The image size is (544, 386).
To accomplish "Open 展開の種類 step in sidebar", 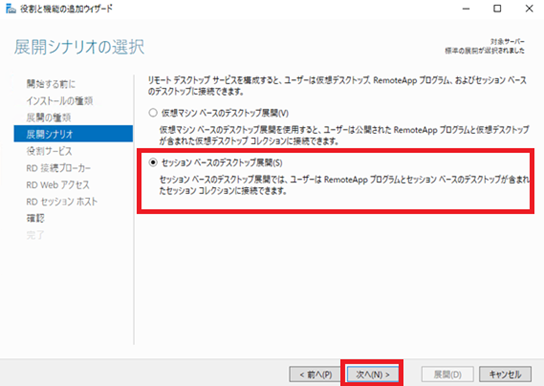I will pyautogui.click(x=49, y=117).
